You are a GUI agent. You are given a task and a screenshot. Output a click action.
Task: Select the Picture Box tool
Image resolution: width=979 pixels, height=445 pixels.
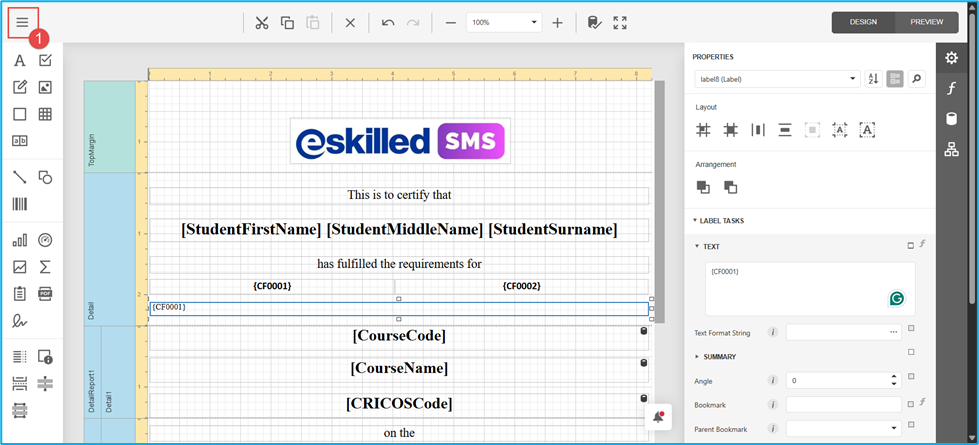point(45,88)
